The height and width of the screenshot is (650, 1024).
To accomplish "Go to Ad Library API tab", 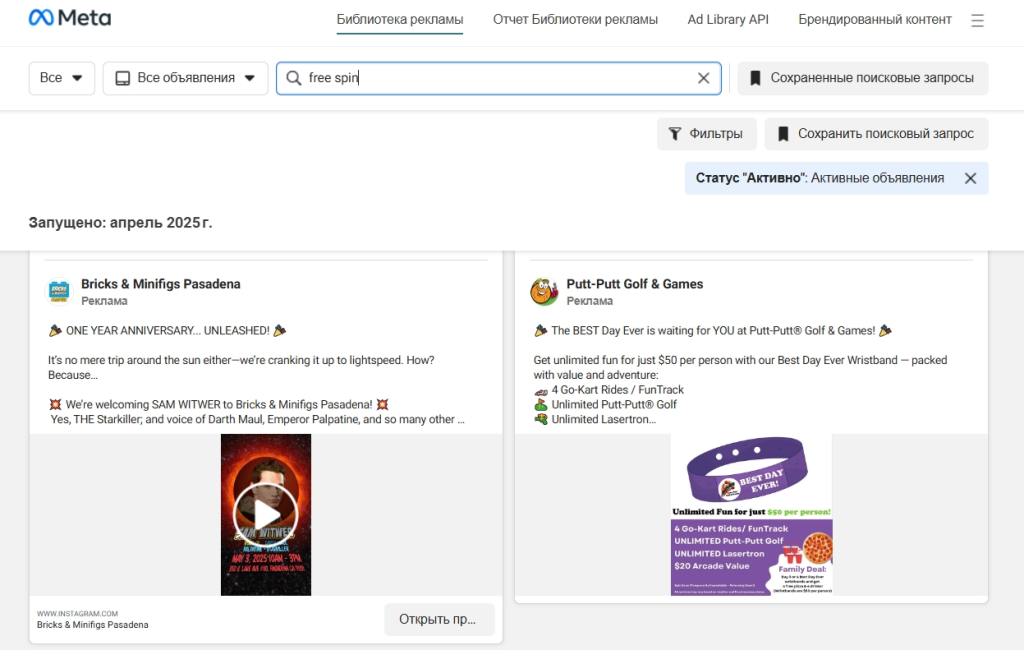I will [x=728, y=20].
